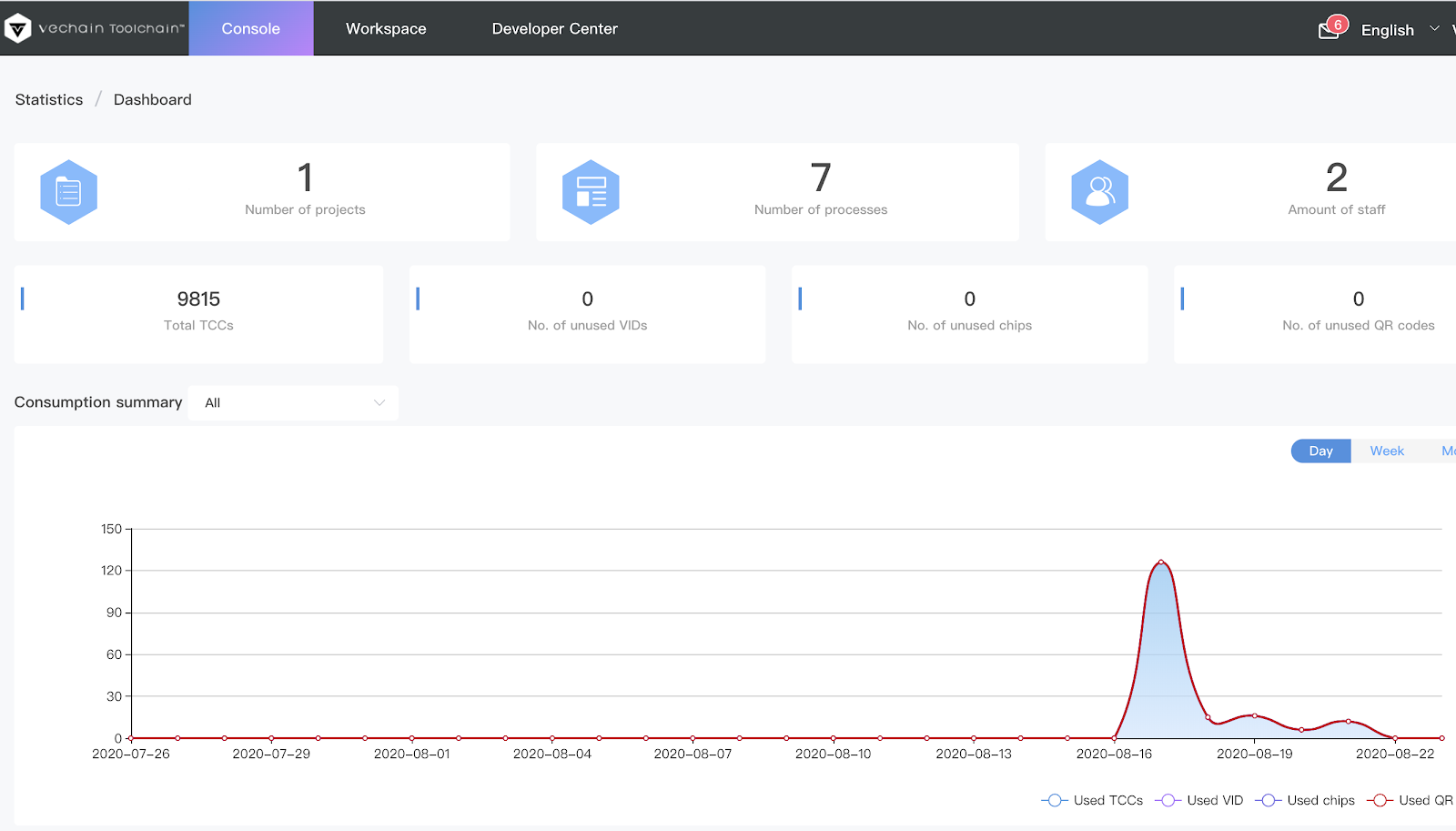Open the Developer Center tab
The width and height of the screenshot is (1456, 831).
(555, 28)
